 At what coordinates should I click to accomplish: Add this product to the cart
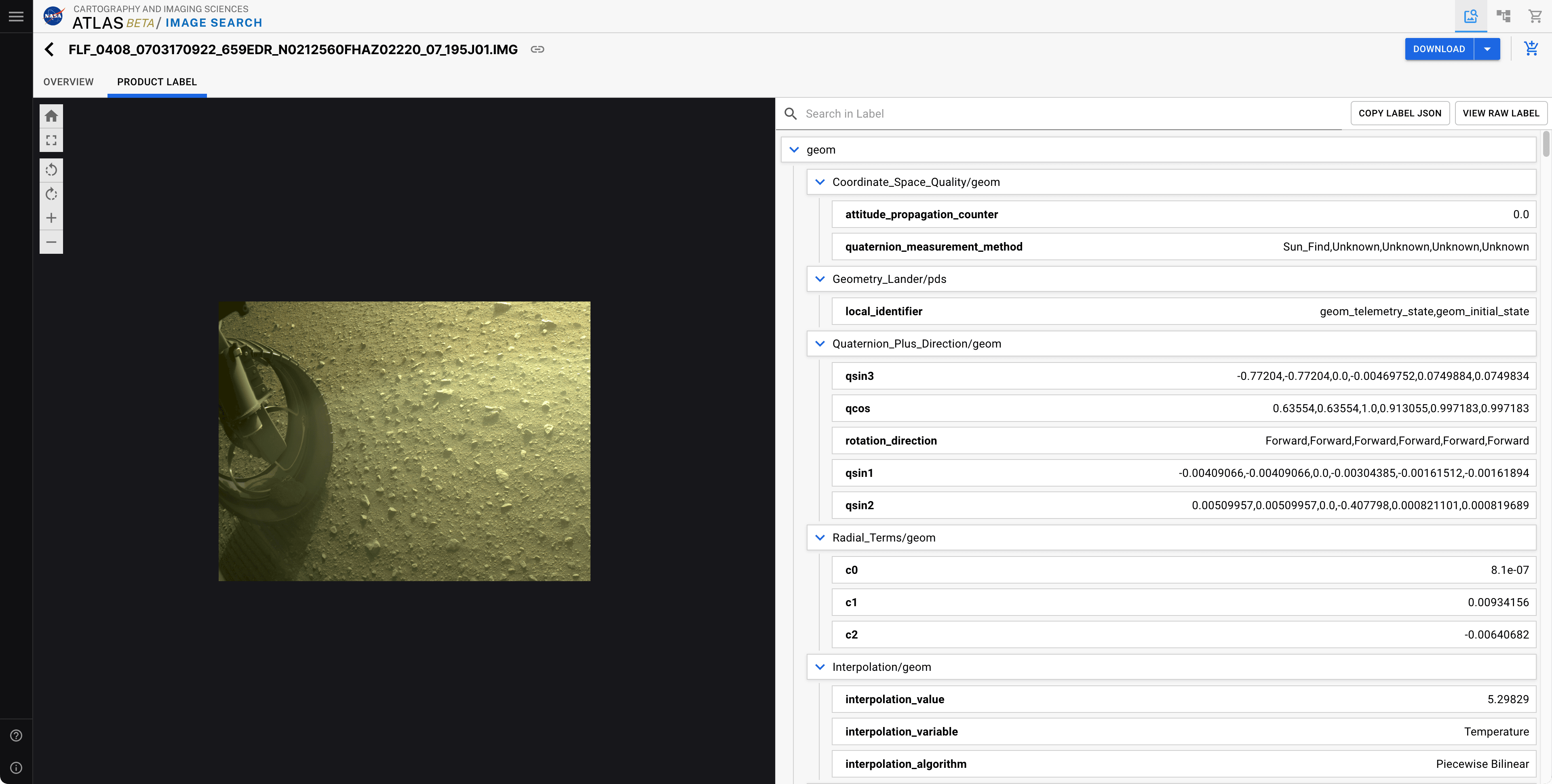[x=1531, y=49]
